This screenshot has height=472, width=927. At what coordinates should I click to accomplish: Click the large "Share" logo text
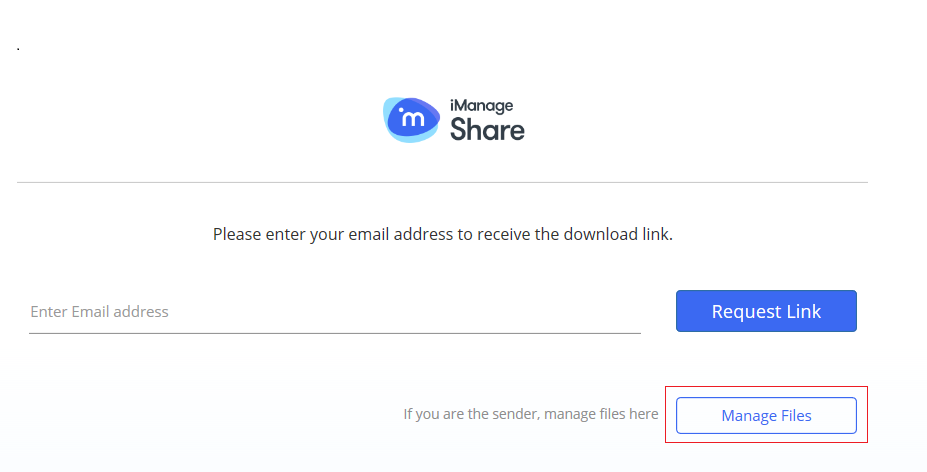(x=487, y=129)
